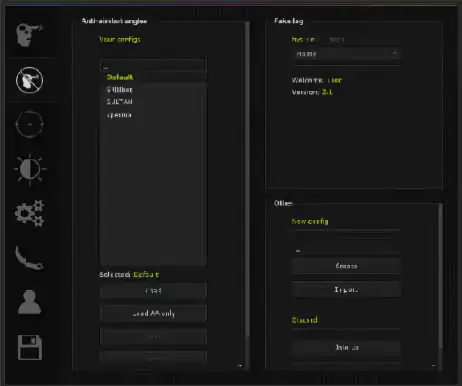The height and width of the screenshot is (386, 462).
Task: Select the Anti-aim crossed-out head icon
Action: tap(29, 80)
